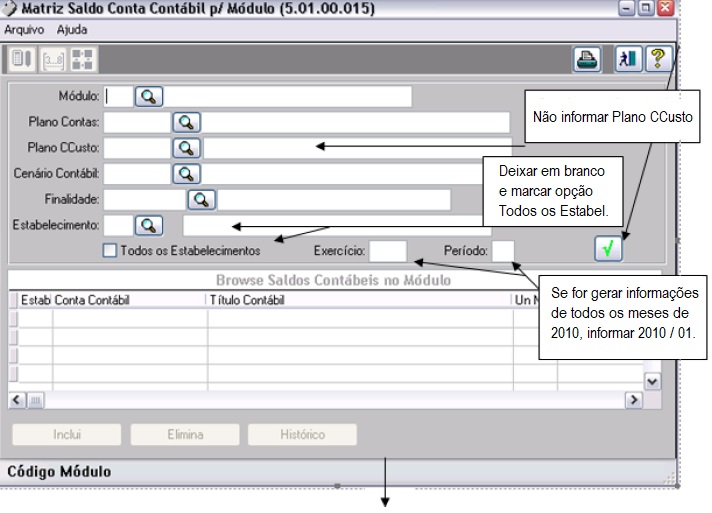The height and width of the screenshot is (513, 712).
Task: Open the Ajuda menu
Action: coord(72,30)
